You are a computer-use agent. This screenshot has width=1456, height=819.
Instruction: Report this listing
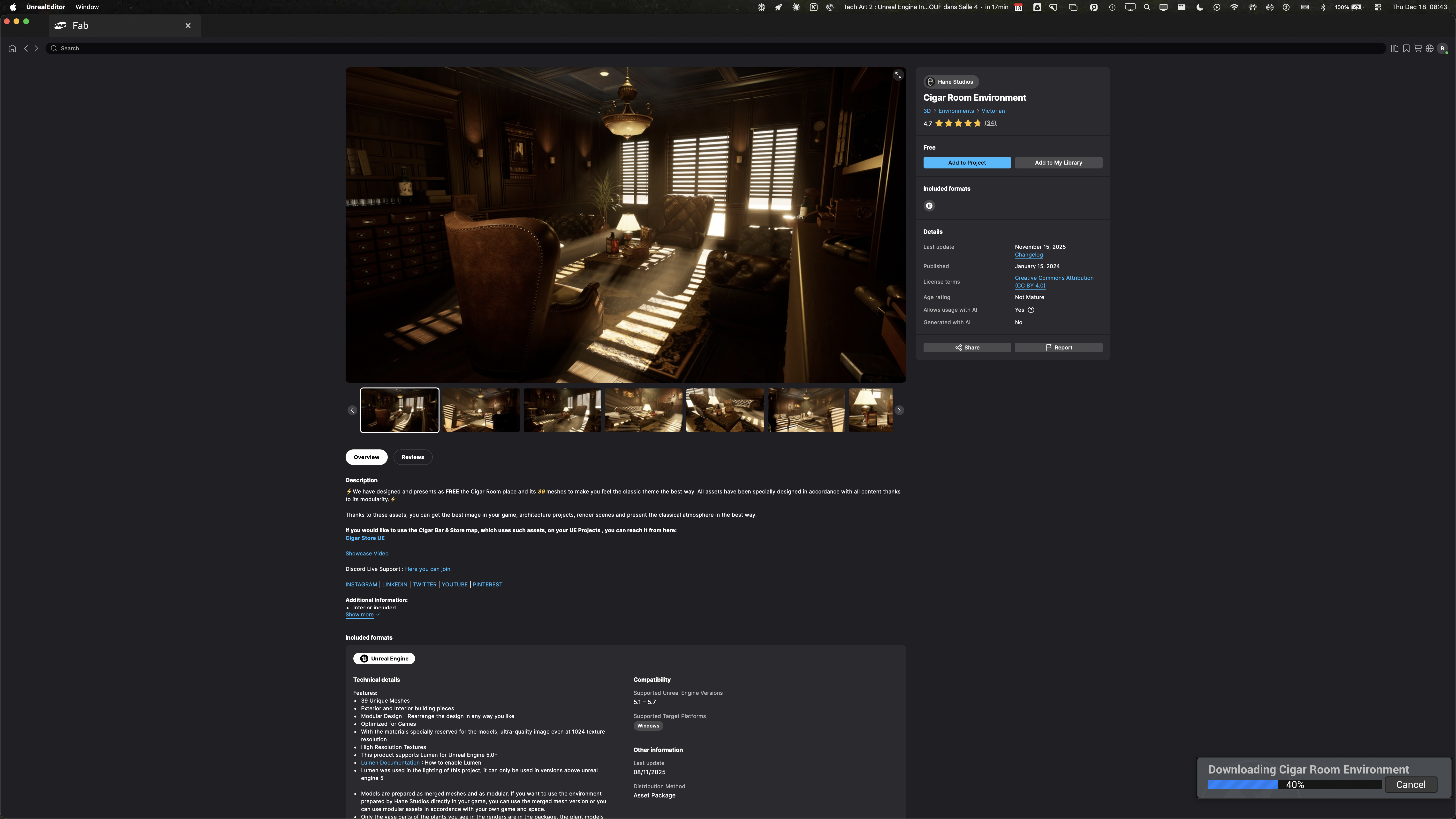pyautogui.click(x=1059, y=348)
